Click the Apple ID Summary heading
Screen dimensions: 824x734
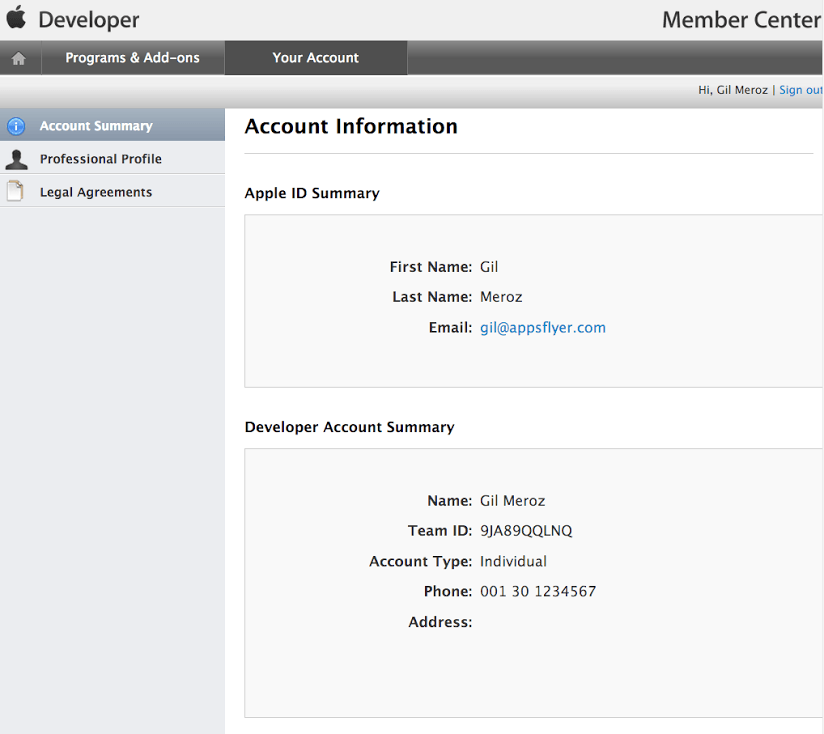312,193
